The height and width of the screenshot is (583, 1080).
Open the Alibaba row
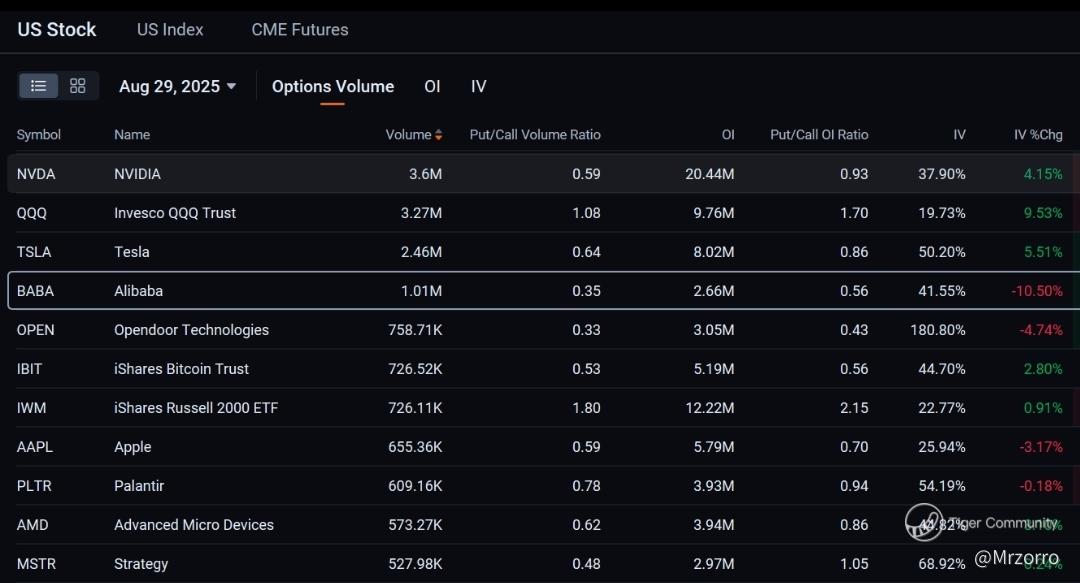[x=138, y=291]
